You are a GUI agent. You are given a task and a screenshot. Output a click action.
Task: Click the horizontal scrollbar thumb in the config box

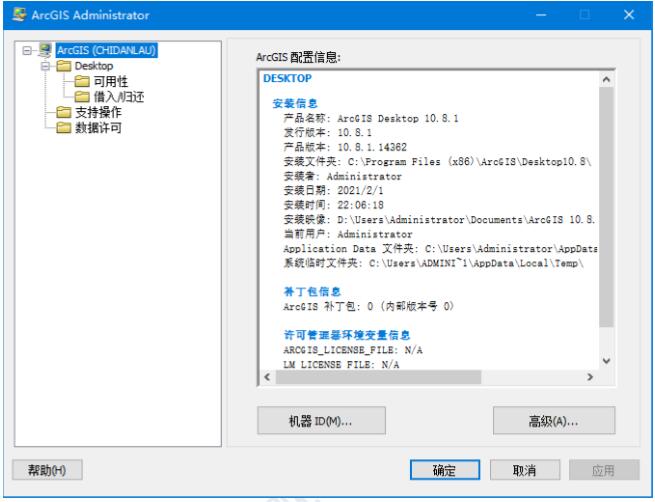[378, 377]
